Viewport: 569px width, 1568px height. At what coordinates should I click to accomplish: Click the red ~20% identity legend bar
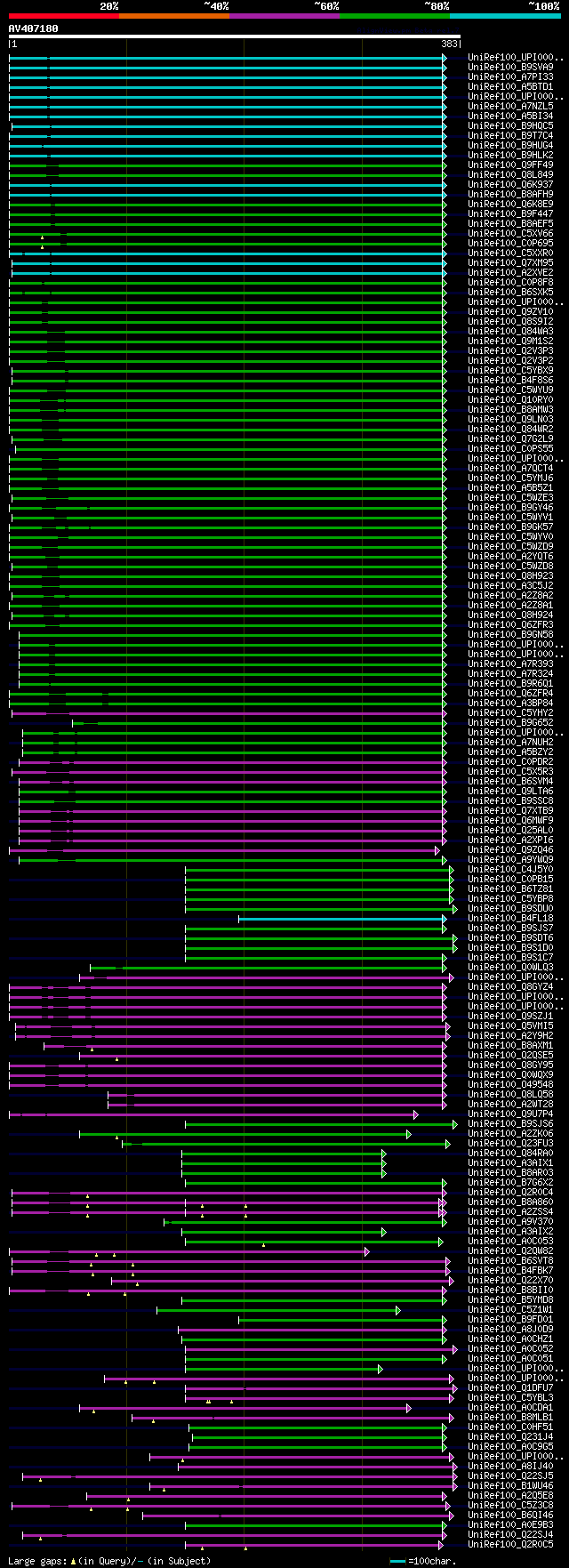(63, 15)
